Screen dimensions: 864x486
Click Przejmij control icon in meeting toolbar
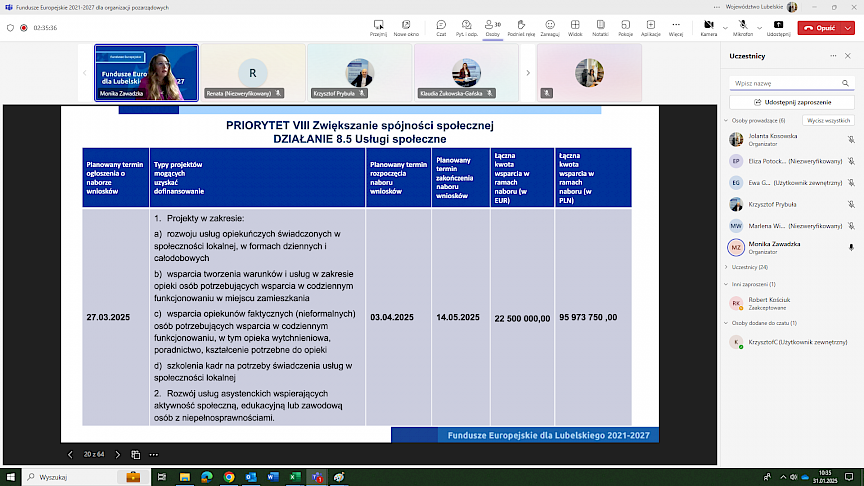tap(379, 28)
